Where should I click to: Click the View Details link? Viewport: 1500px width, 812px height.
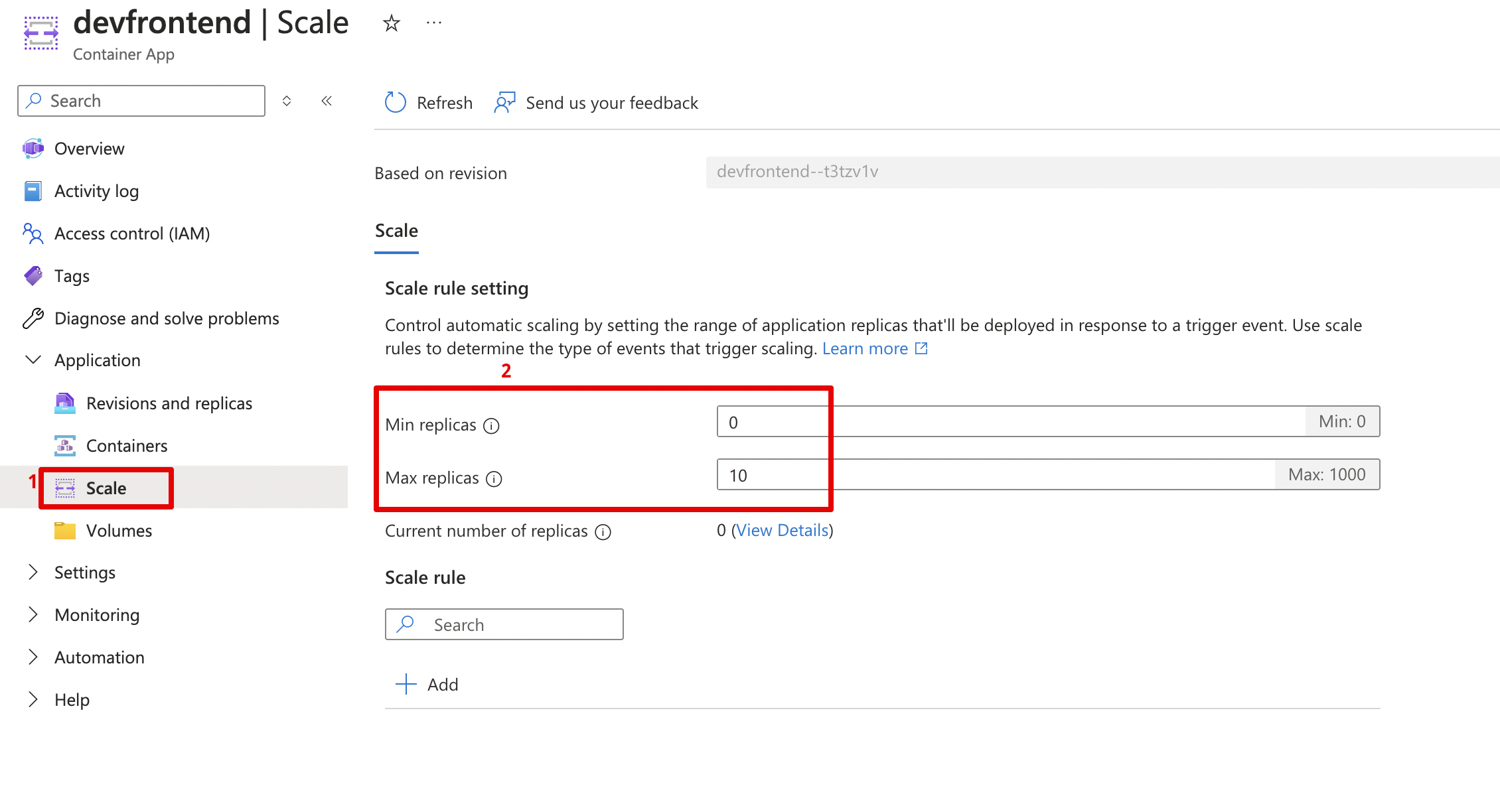[x=783, y=530]
